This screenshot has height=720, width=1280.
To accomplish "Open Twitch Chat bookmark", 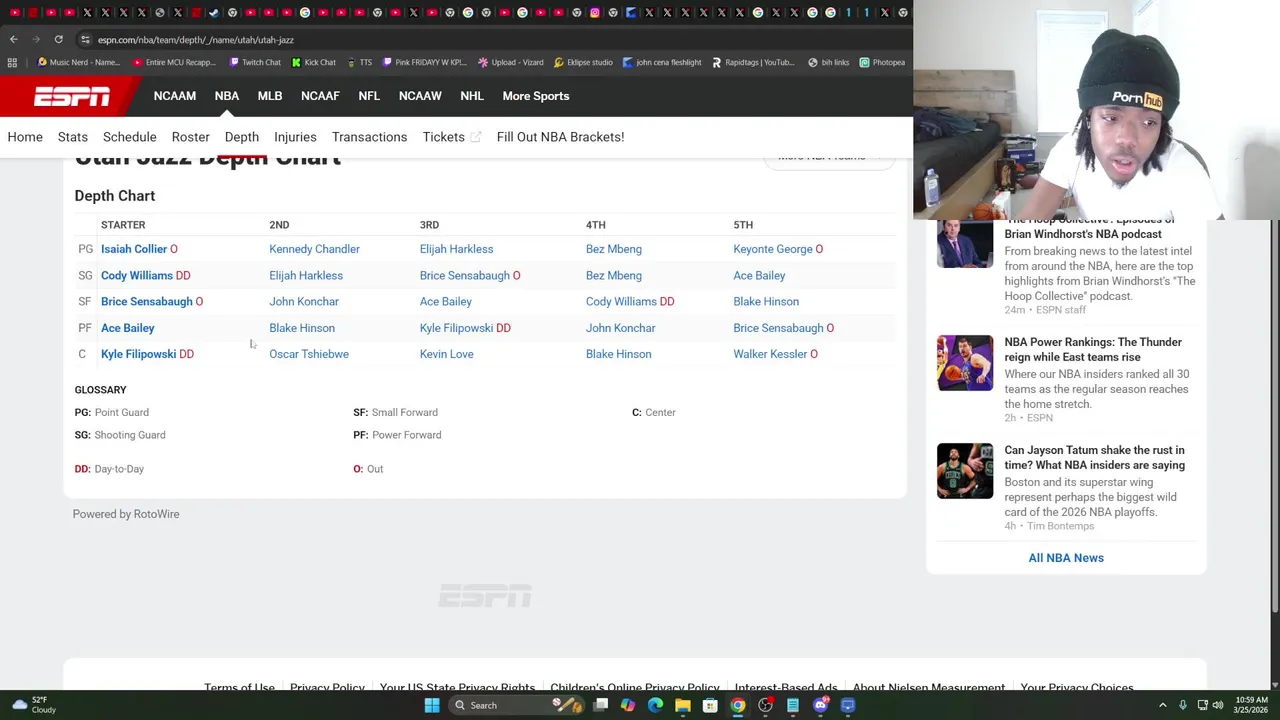I will [x=255, y=62].
